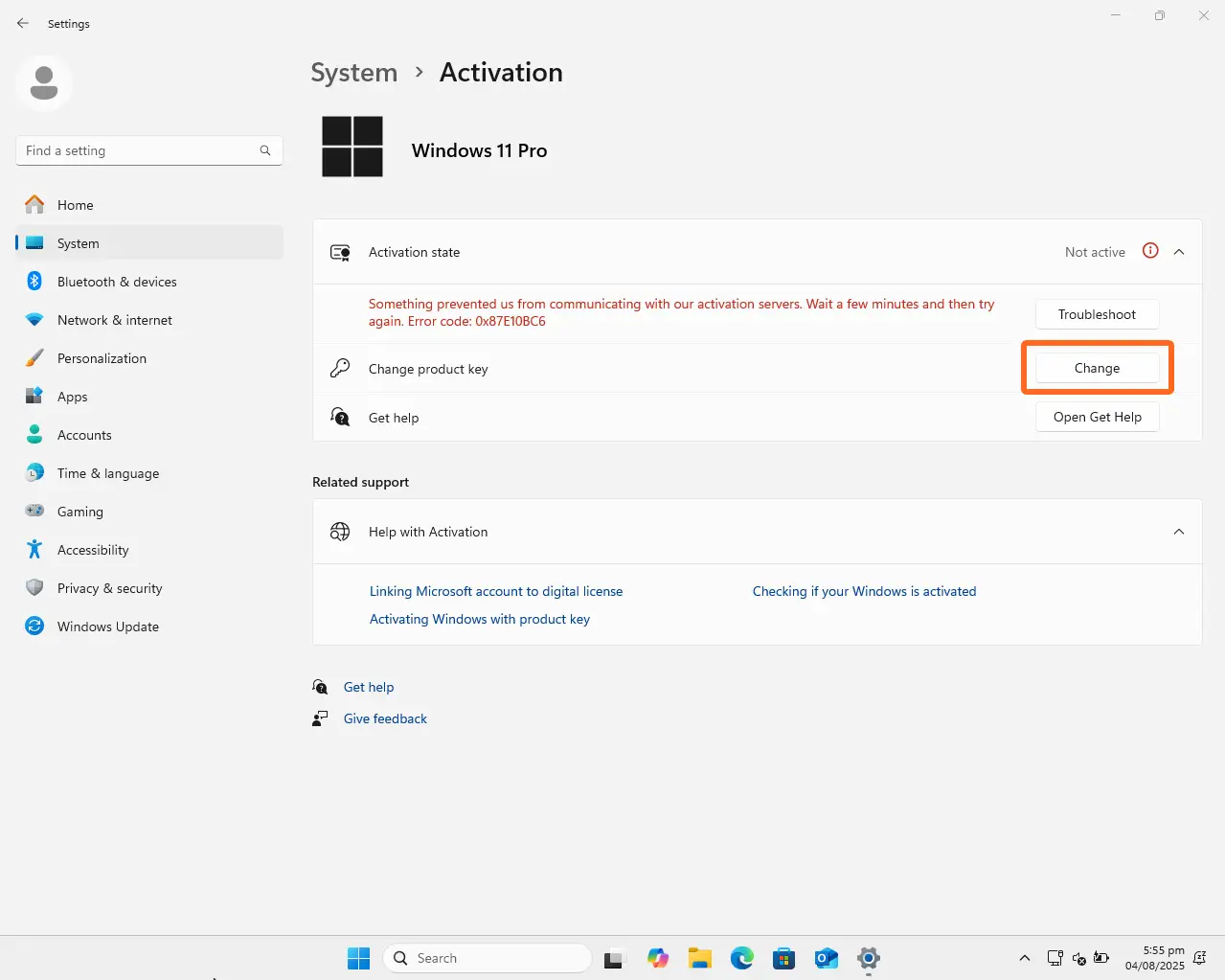This screenshot has height=980, width=1225.
Task: Go to Personalization settings
Action: [x=149, y=358]
